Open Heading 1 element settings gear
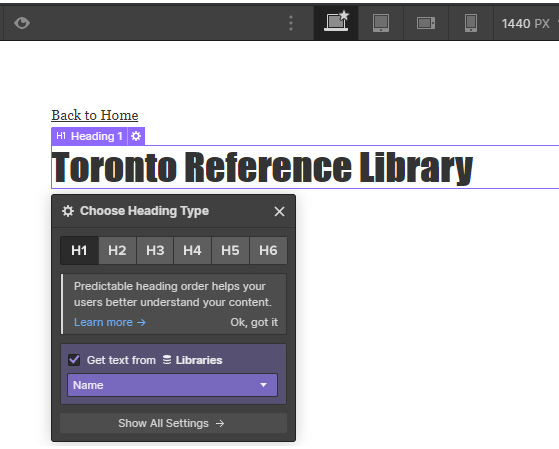Image resolution: width=559 pixels, height=449 pixels. pos(136,136)
